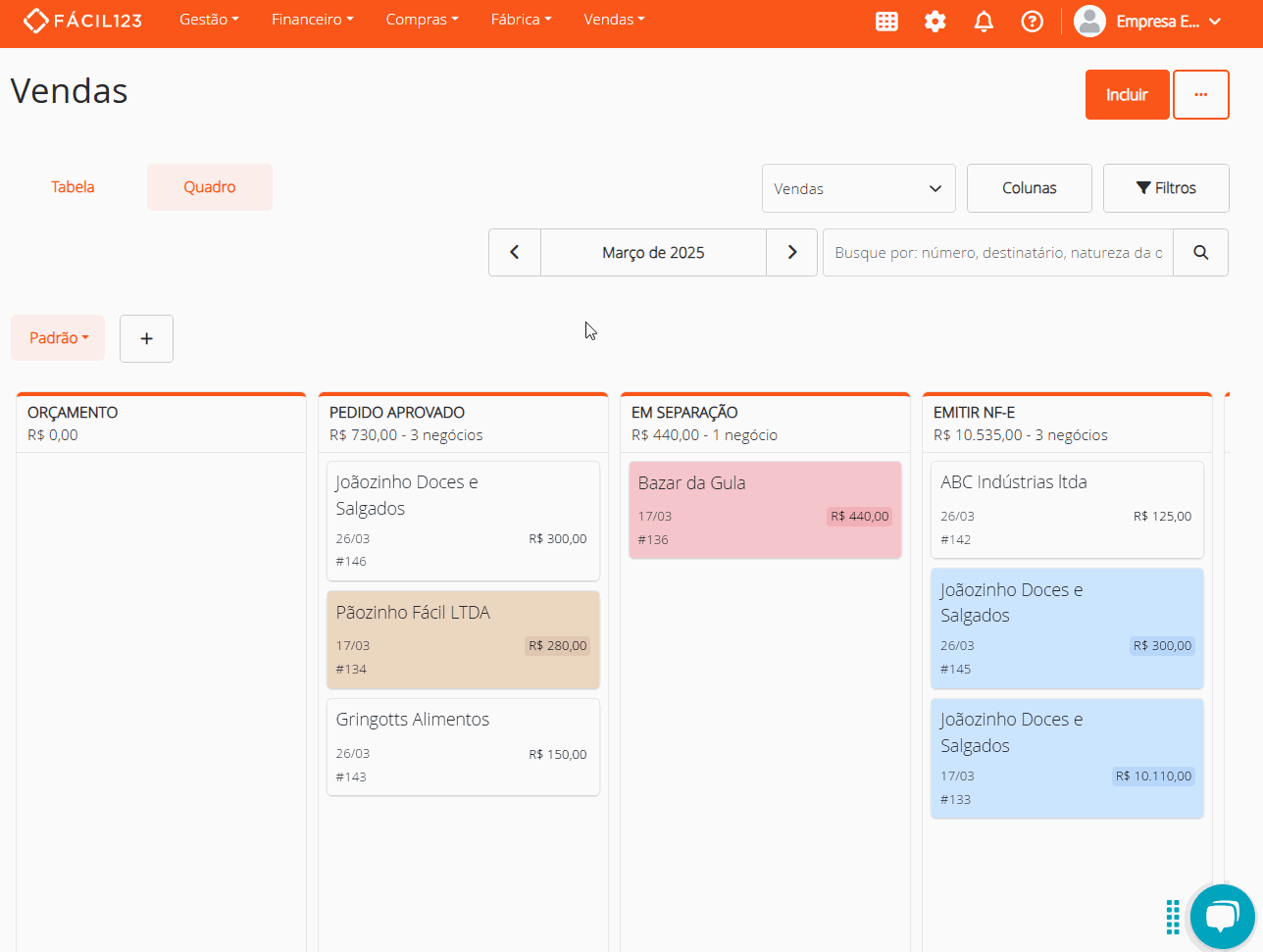This screenshot has height=952, width=1263.
Task: Open the chat support bubble
Action: coord(1222,917)
